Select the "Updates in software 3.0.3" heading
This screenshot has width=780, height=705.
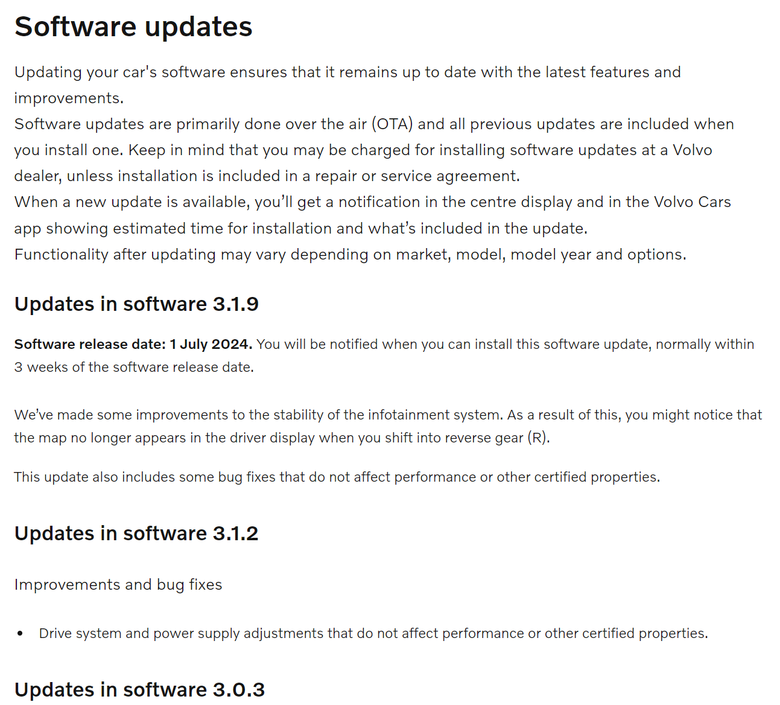click(139, 690)
